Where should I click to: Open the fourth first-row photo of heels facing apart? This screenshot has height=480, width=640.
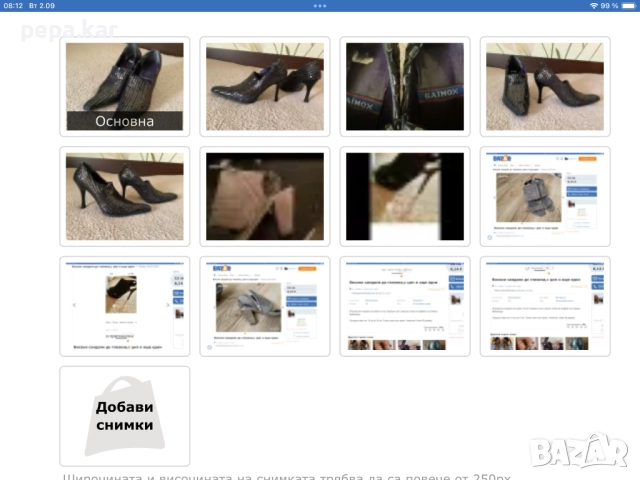click(x=545, y=87)
